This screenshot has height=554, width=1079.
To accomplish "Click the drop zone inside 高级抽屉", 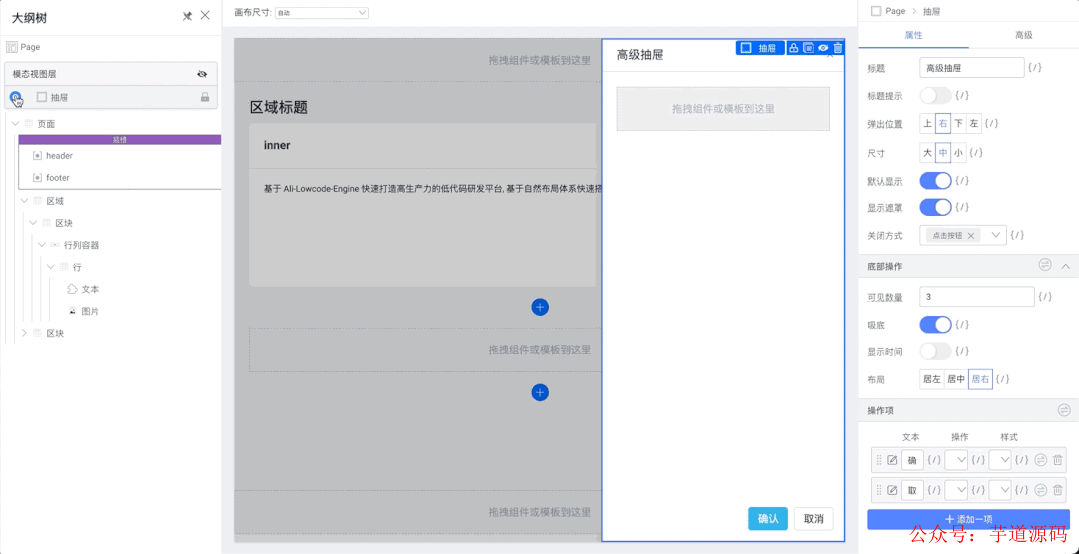I will [x=723, y=109].
